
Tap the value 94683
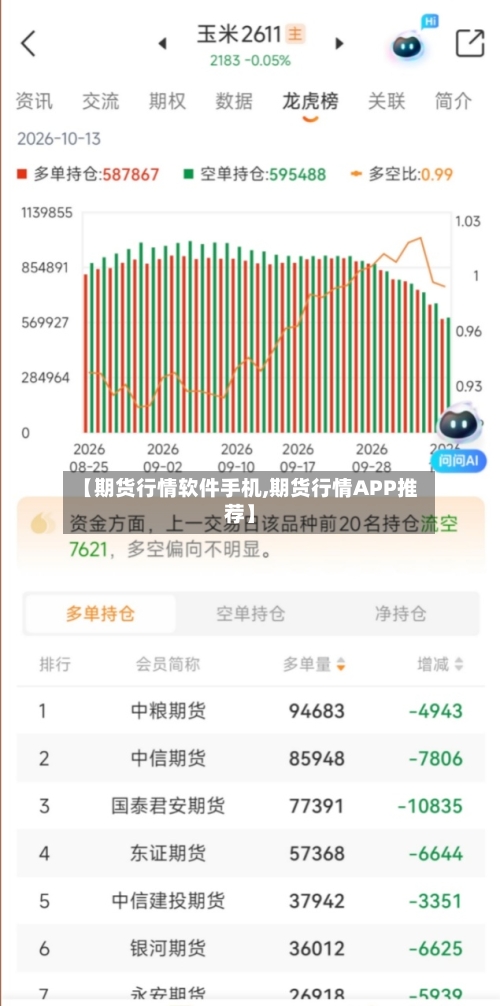pyautogui.click(x=316, y=711)
